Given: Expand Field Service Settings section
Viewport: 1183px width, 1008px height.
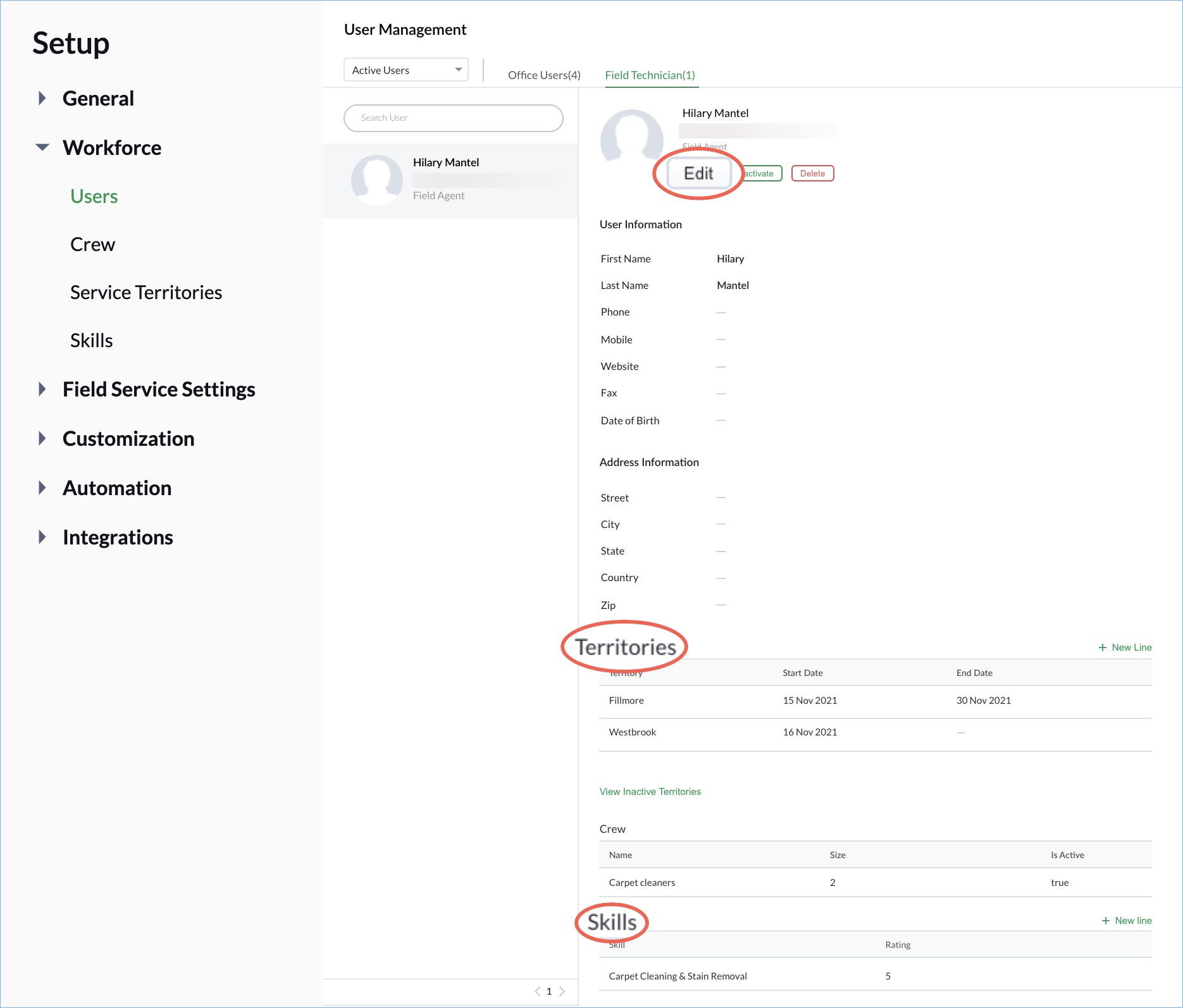Looking at the screenshot, I should (x=42, y=389).
